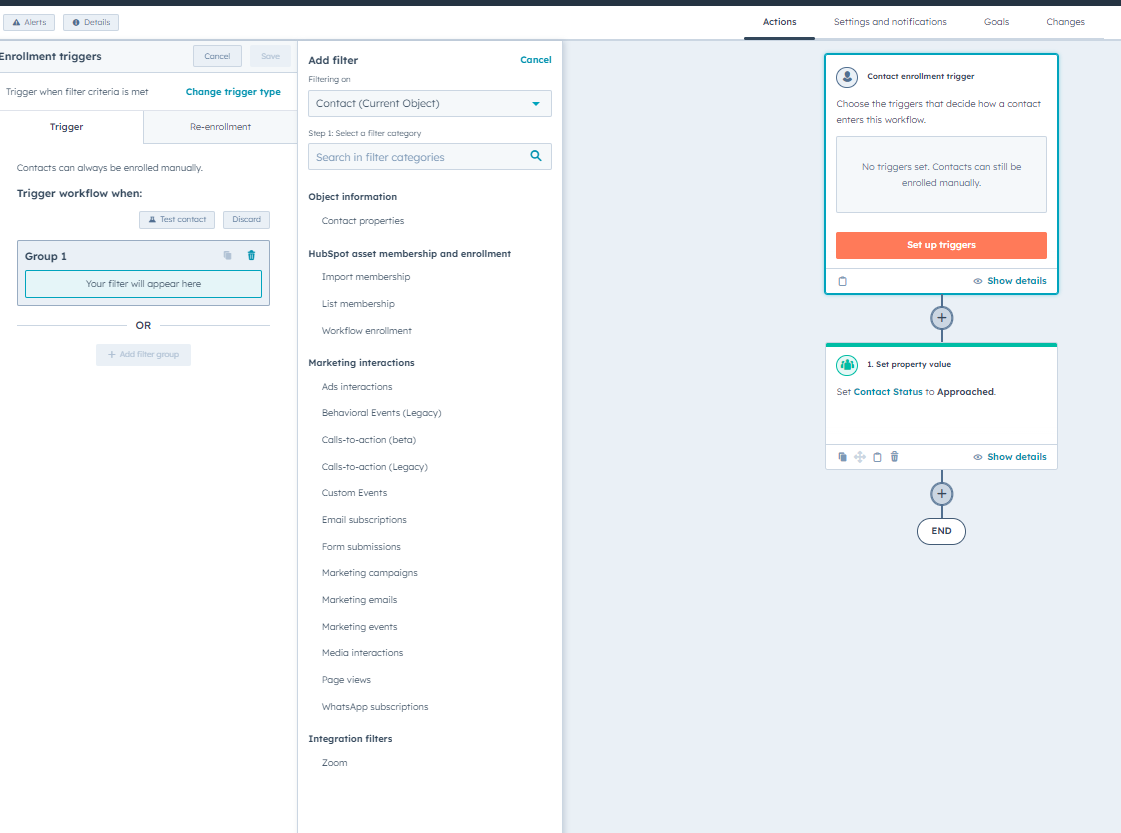Delete Group 1 using its trash icon
The height and width of the screenshot is (833, 1121).
[x=251, y=255]
